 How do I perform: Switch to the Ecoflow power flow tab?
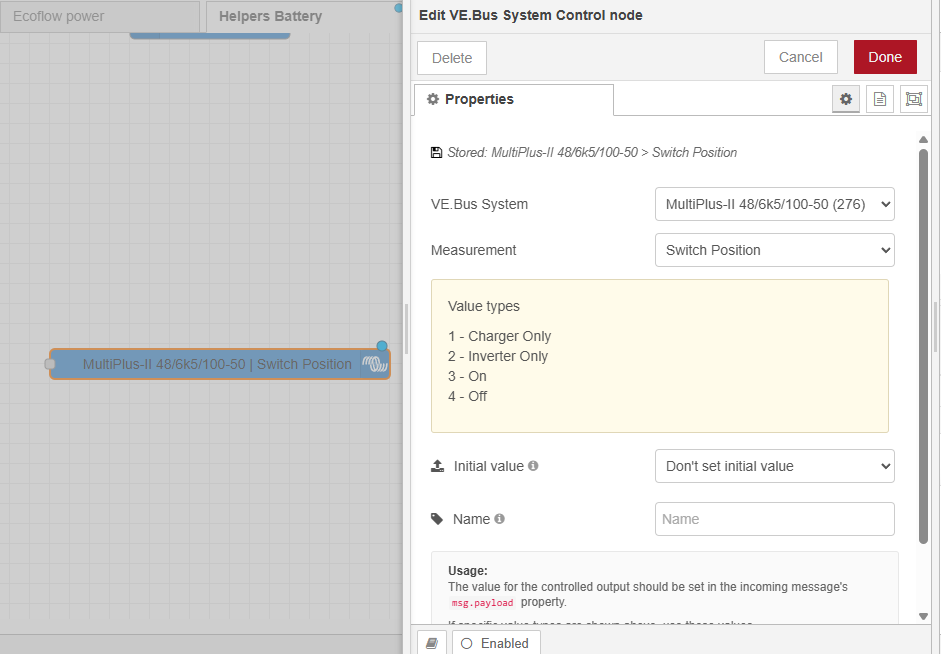point(100,16)
